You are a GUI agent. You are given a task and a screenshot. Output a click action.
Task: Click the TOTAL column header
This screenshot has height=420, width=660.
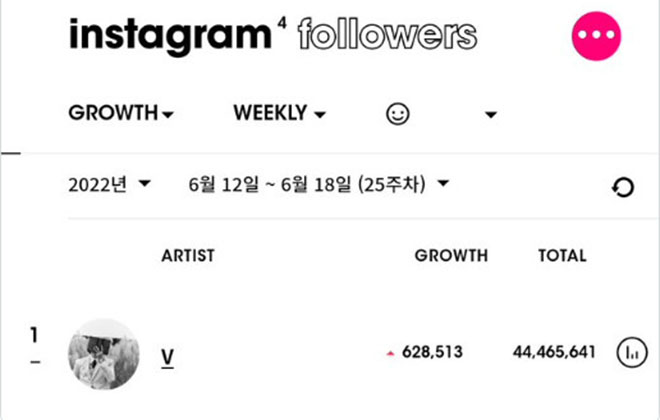(x=562, y=255)
